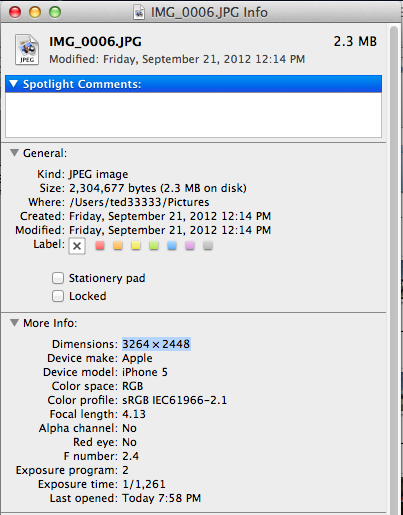The width and height of the screenshot is (403, 515).
Task: Close the Info window with red button
Action: coord(15,12)
